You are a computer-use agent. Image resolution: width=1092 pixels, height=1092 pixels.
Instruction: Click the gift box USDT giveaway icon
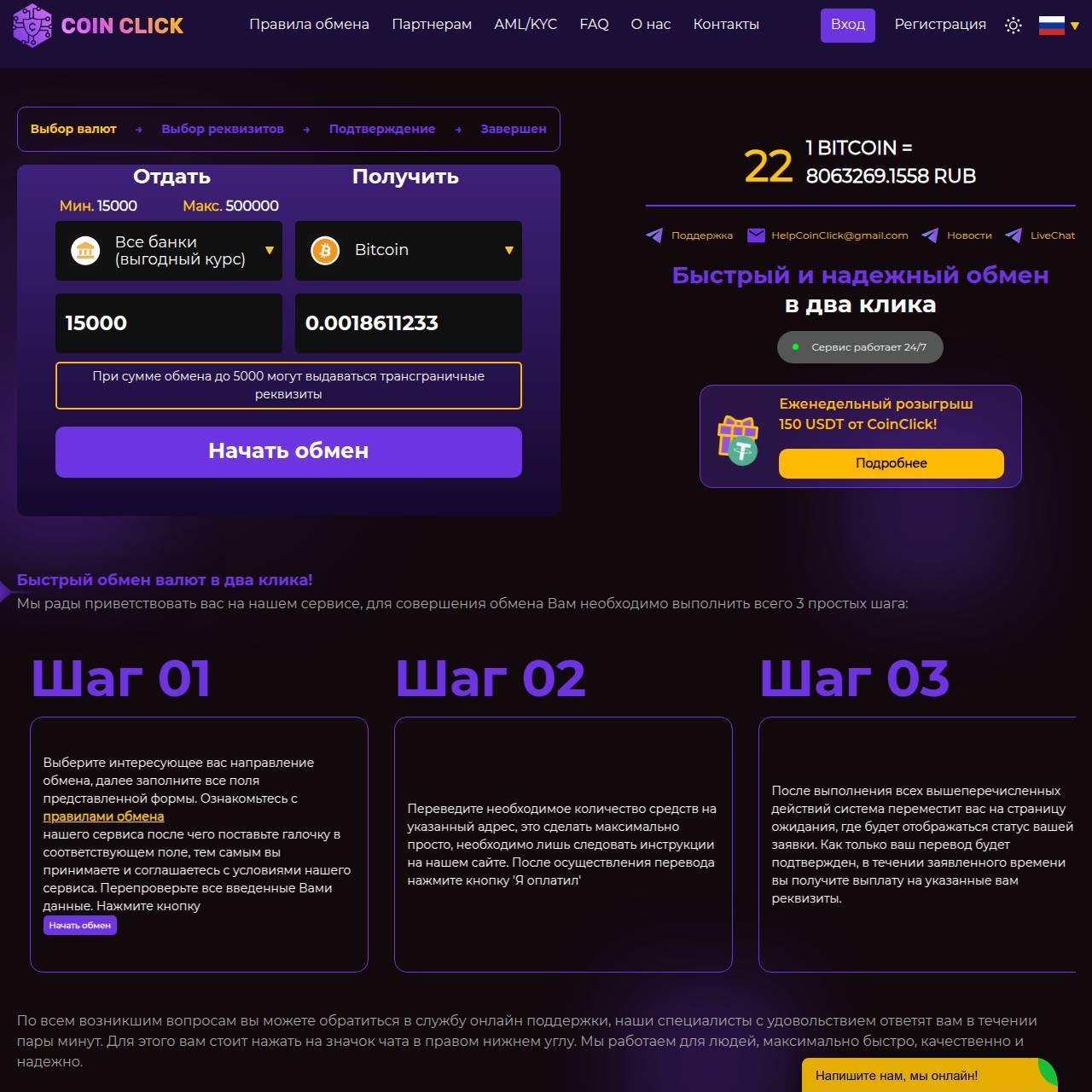(738, 440)
